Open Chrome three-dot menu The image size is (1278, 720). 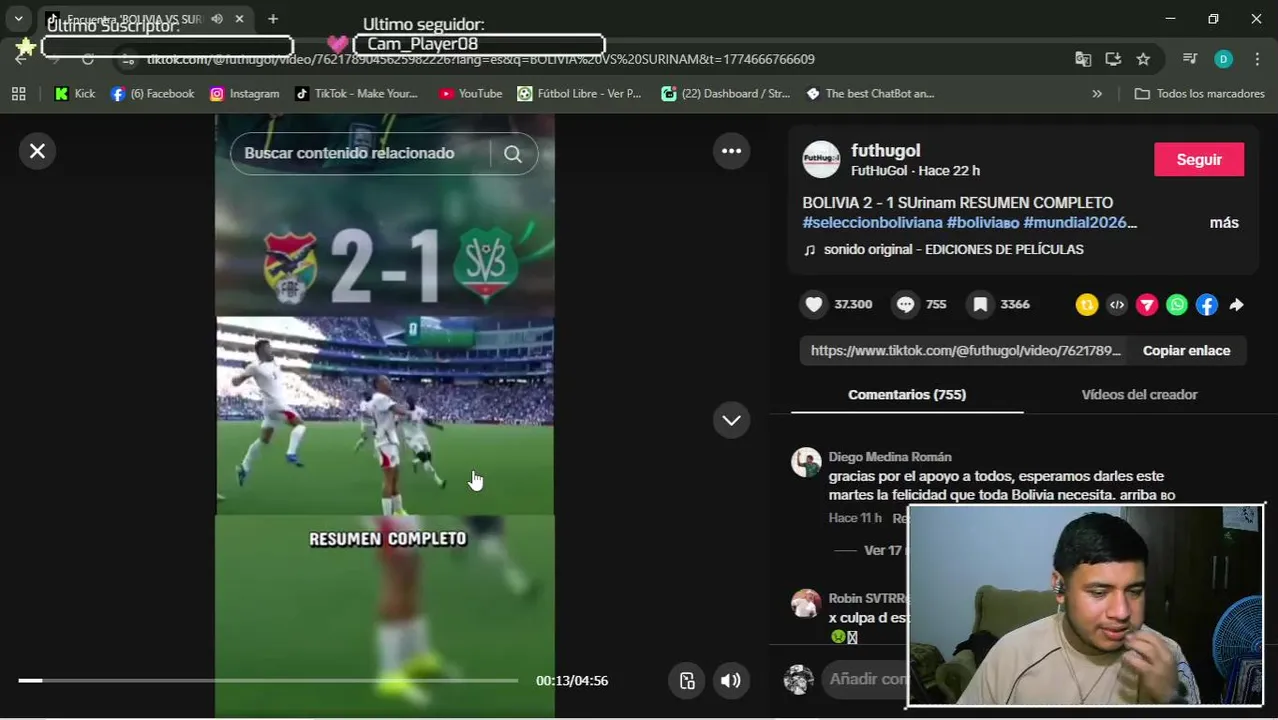coord(1257,60)
